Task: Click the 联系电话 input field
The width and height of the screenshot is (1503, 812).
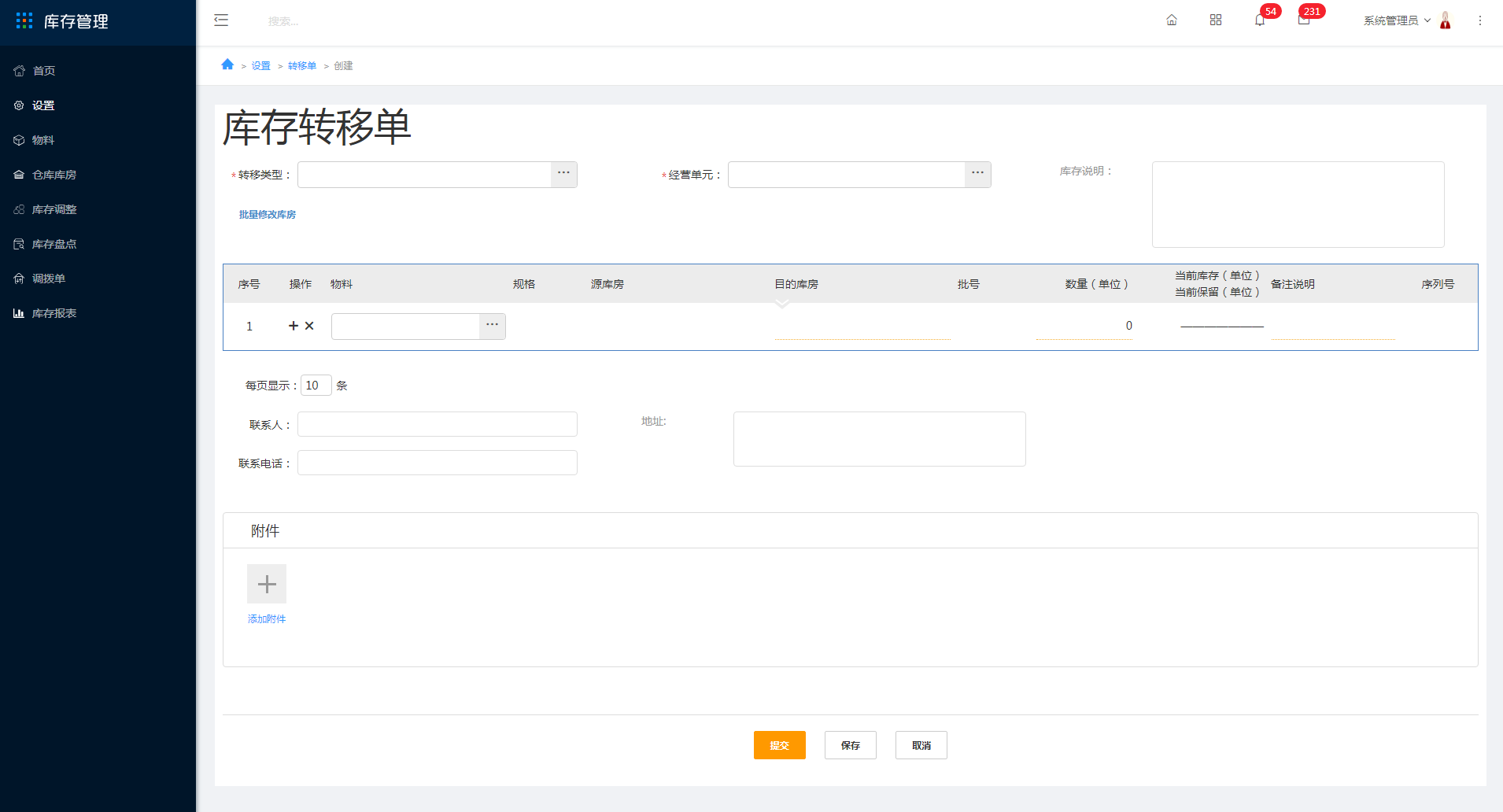Action: pos(437,463)
